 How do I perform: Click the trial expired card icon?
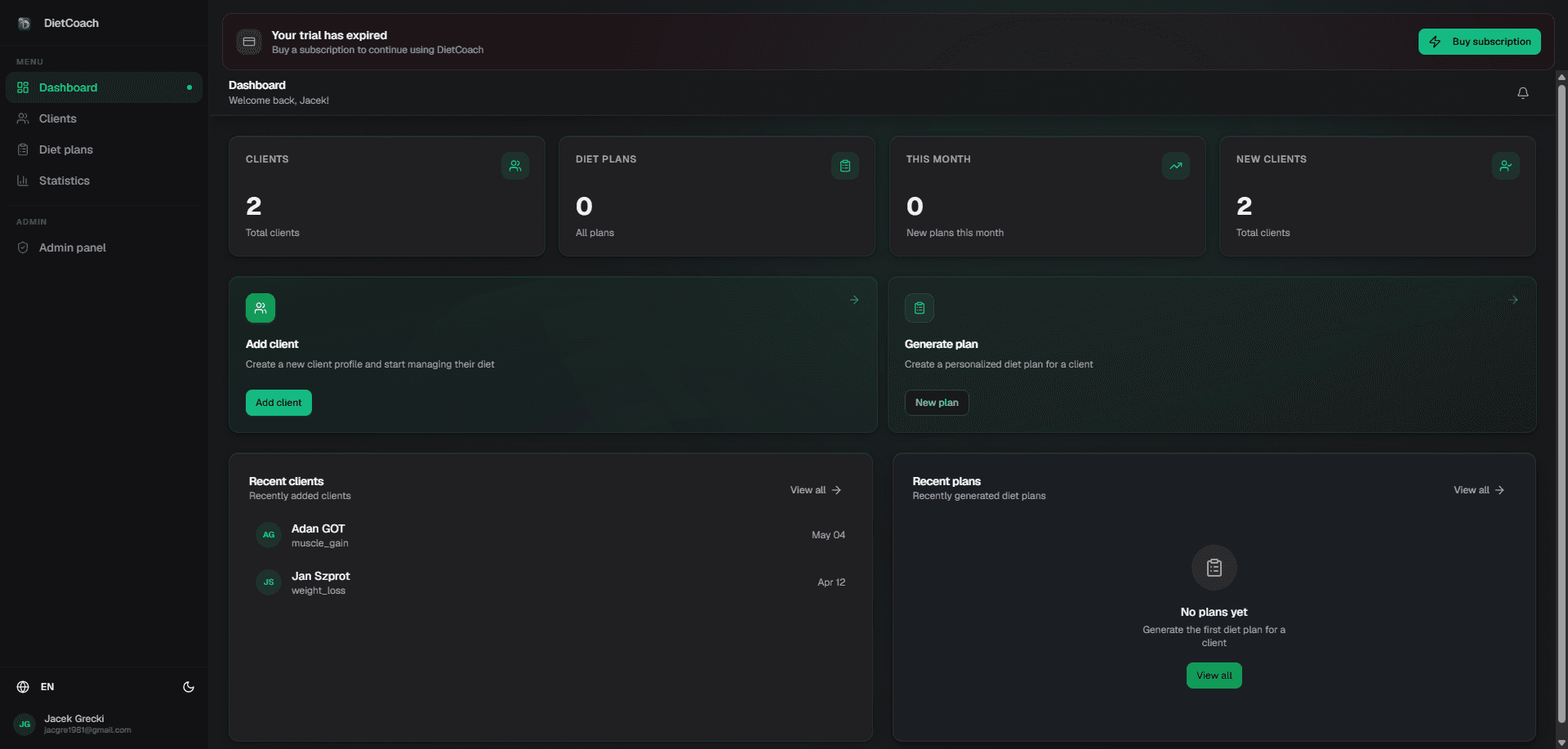[x=249, y=42]
